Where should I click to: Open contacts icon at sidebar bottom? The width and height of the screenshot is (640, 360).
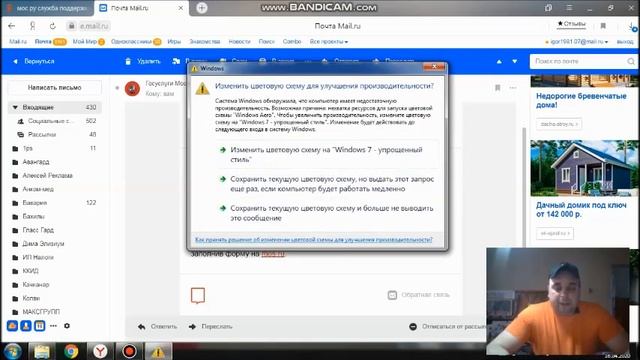pyautogui.click(x=26, y=326)
